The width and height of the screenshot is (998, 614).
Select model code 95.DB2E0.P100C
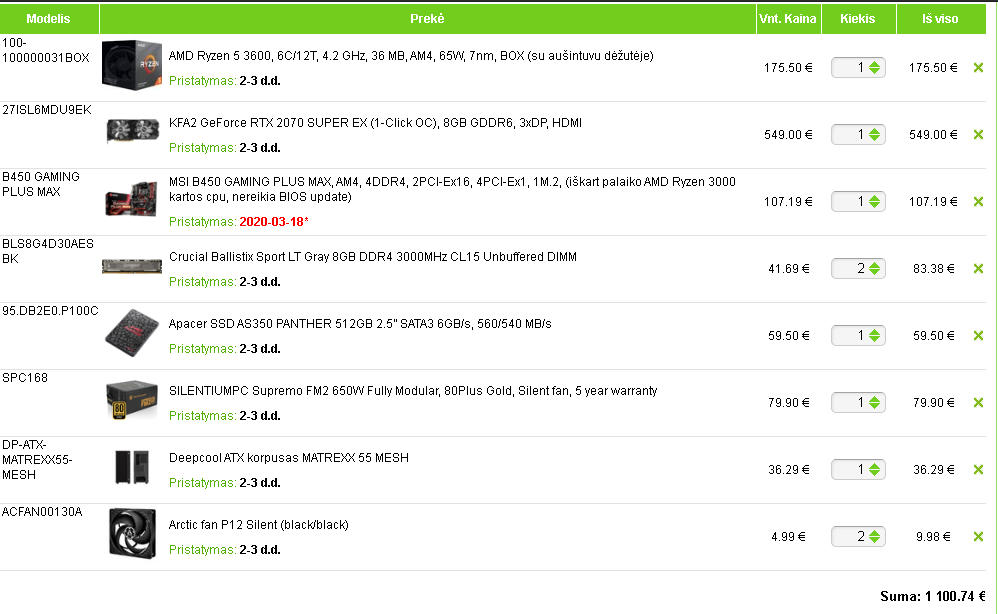point(50,311)
